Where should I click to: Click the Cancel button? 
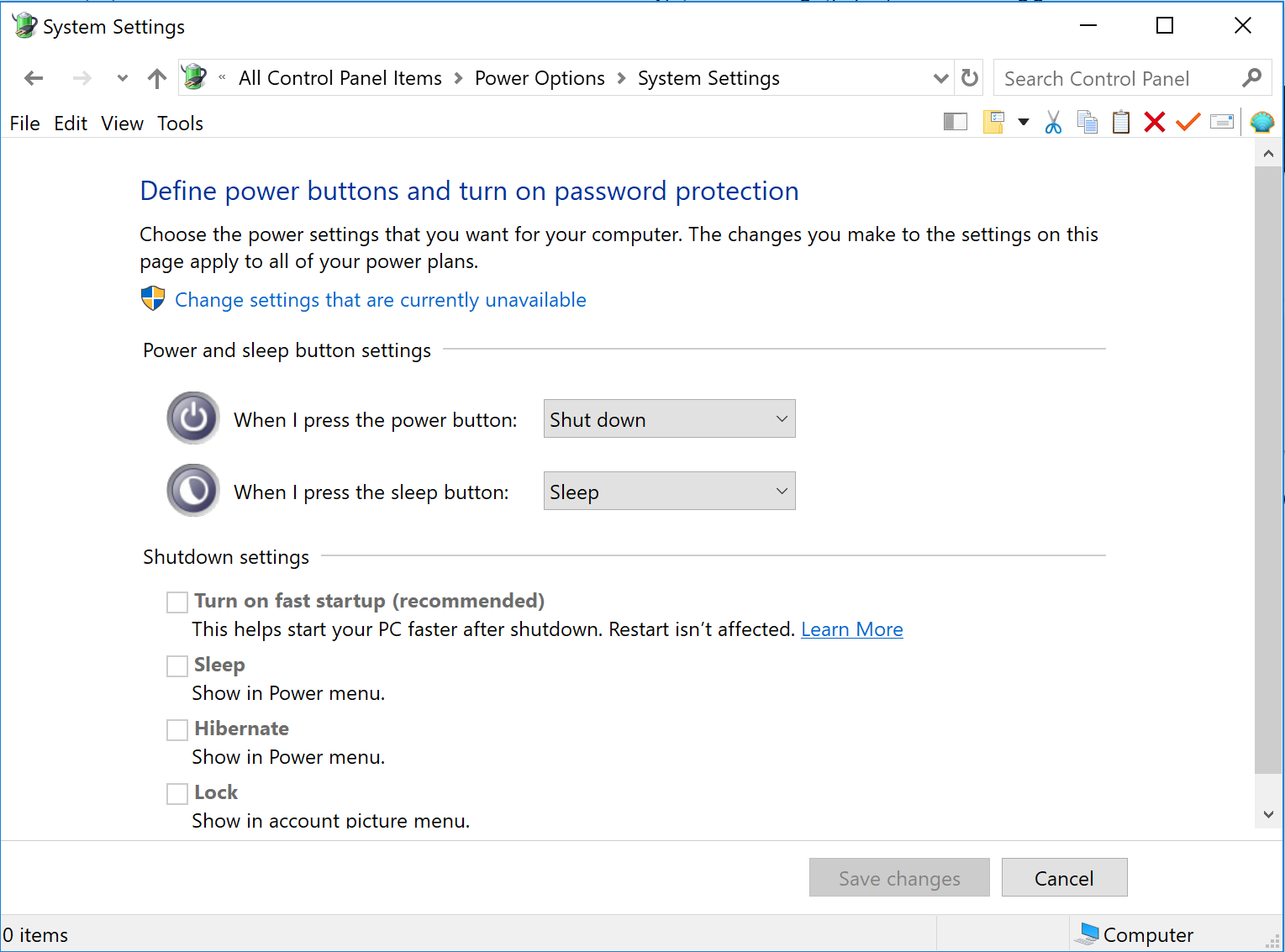[x=1064, y=878]
